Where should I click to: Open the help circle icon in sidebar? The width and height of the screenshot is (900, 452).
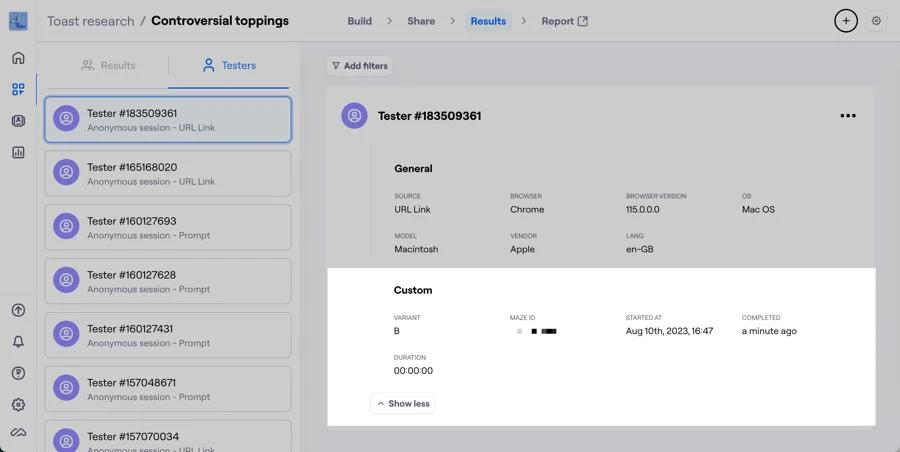point(18,373)
